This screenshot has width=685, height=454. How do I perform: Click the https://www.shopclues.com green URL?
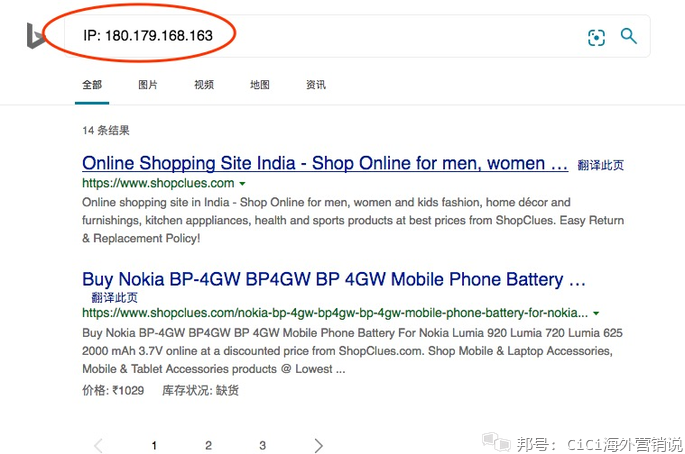(158, 183)
